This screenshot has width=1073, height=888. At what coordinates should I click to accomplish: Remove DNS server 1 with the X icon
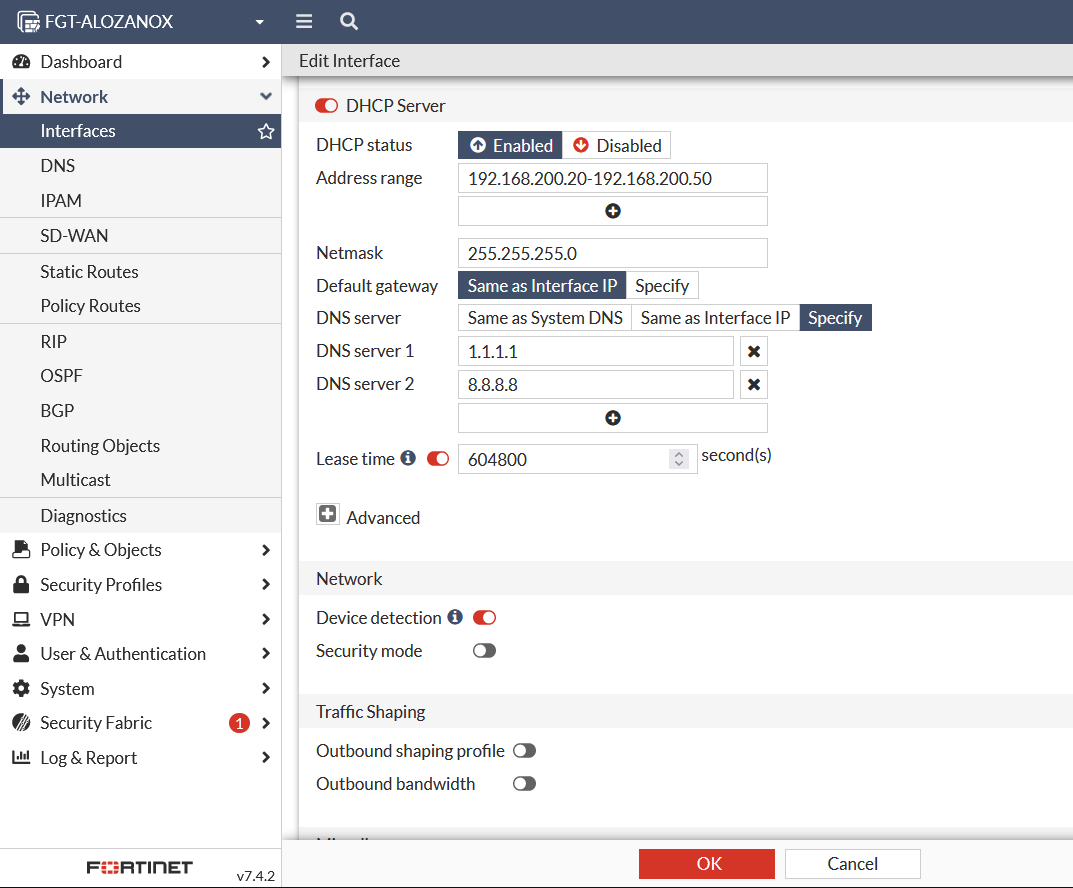coord(753,351)
